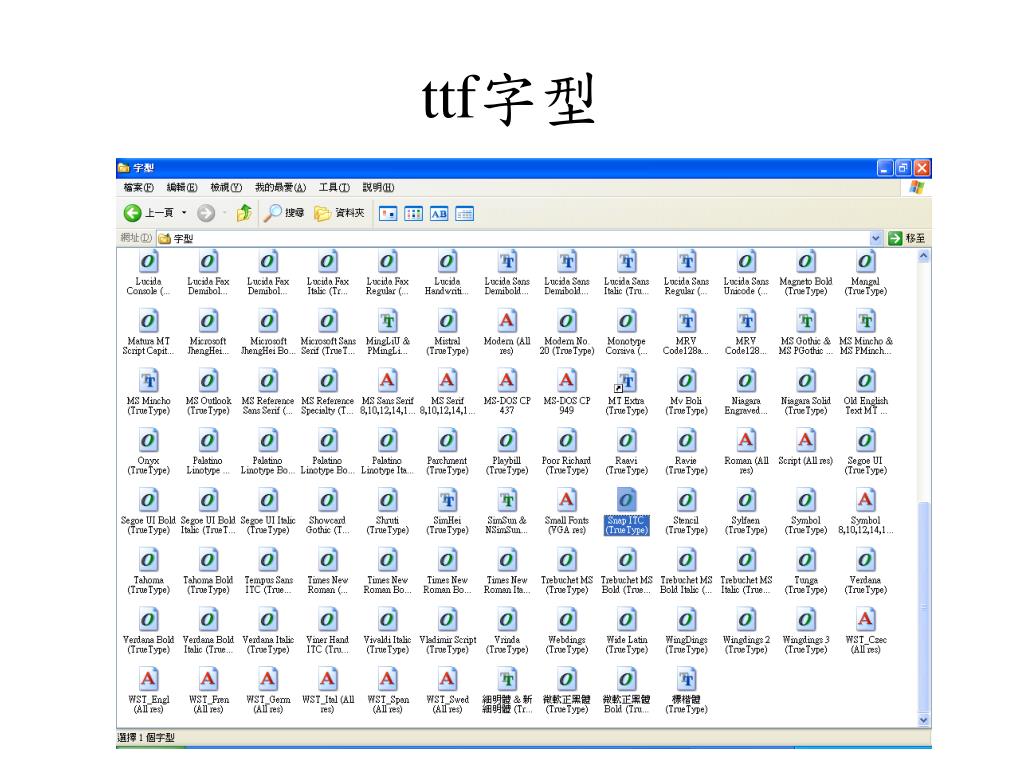This screenshot has width=1024, height=768.
Task: Select the Lucida Handwriting font icon
Action: 447,262
